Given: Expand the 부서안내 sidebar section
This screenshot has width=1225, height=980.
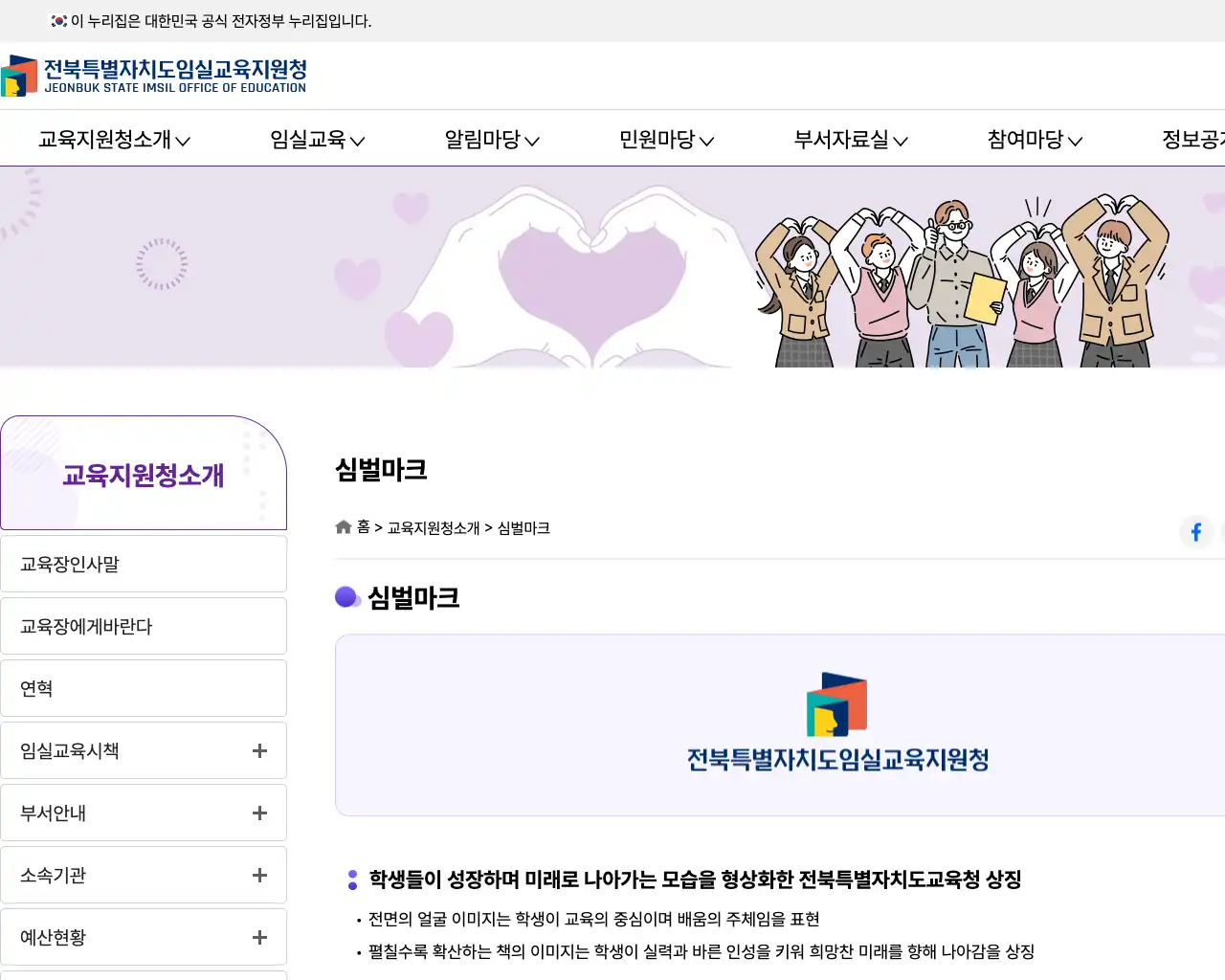Looking at the screenshot, I should pyautogui.click(x=257, y=813).
